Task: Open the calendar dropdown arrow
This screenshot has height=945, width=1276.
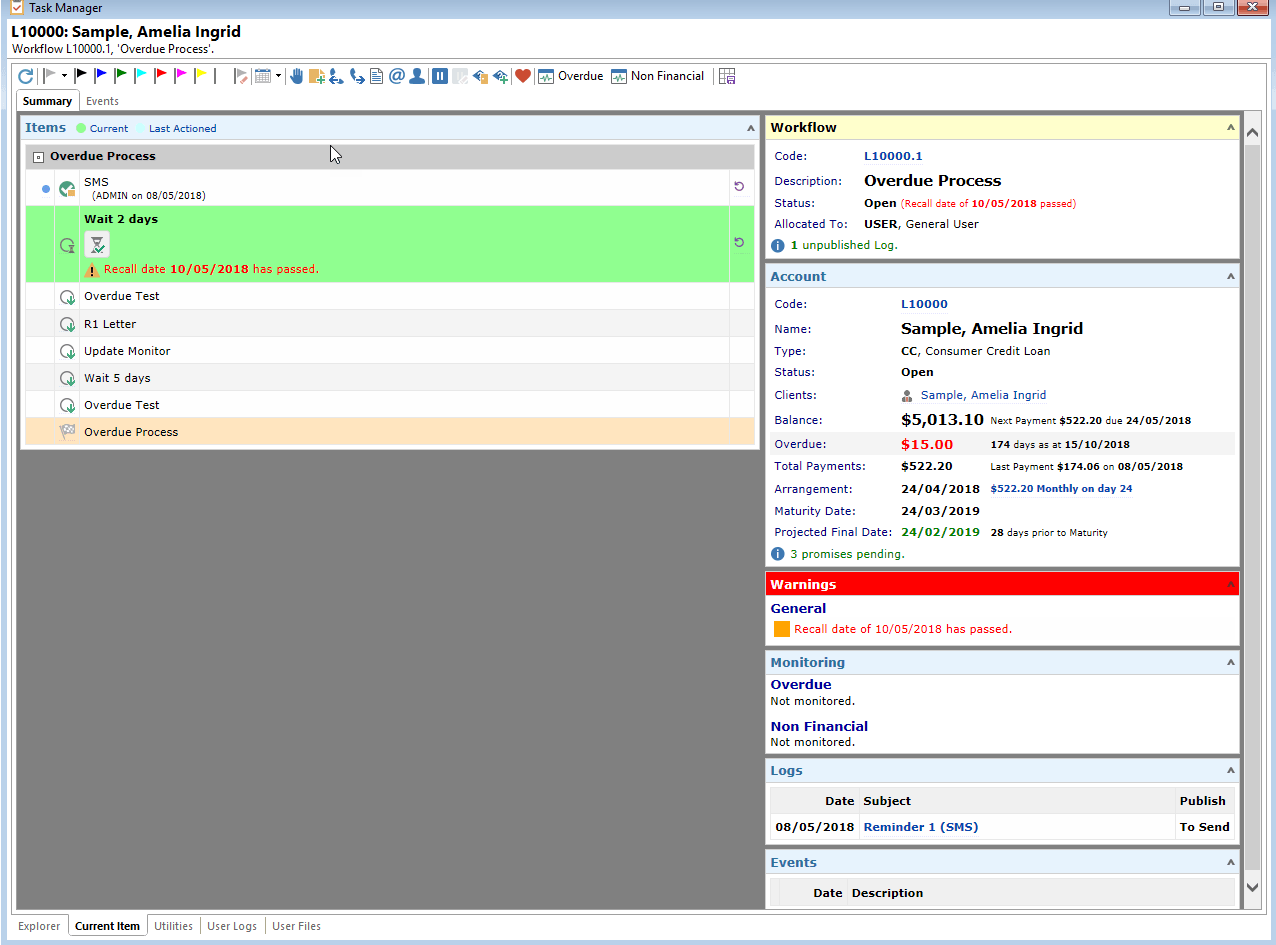Action: click(278, 76)
